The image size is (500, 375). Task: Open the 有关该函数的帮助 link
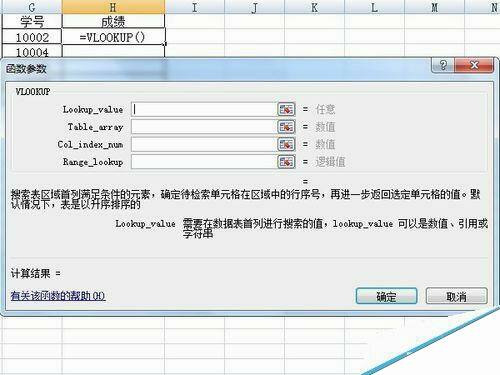coord(58,296)
